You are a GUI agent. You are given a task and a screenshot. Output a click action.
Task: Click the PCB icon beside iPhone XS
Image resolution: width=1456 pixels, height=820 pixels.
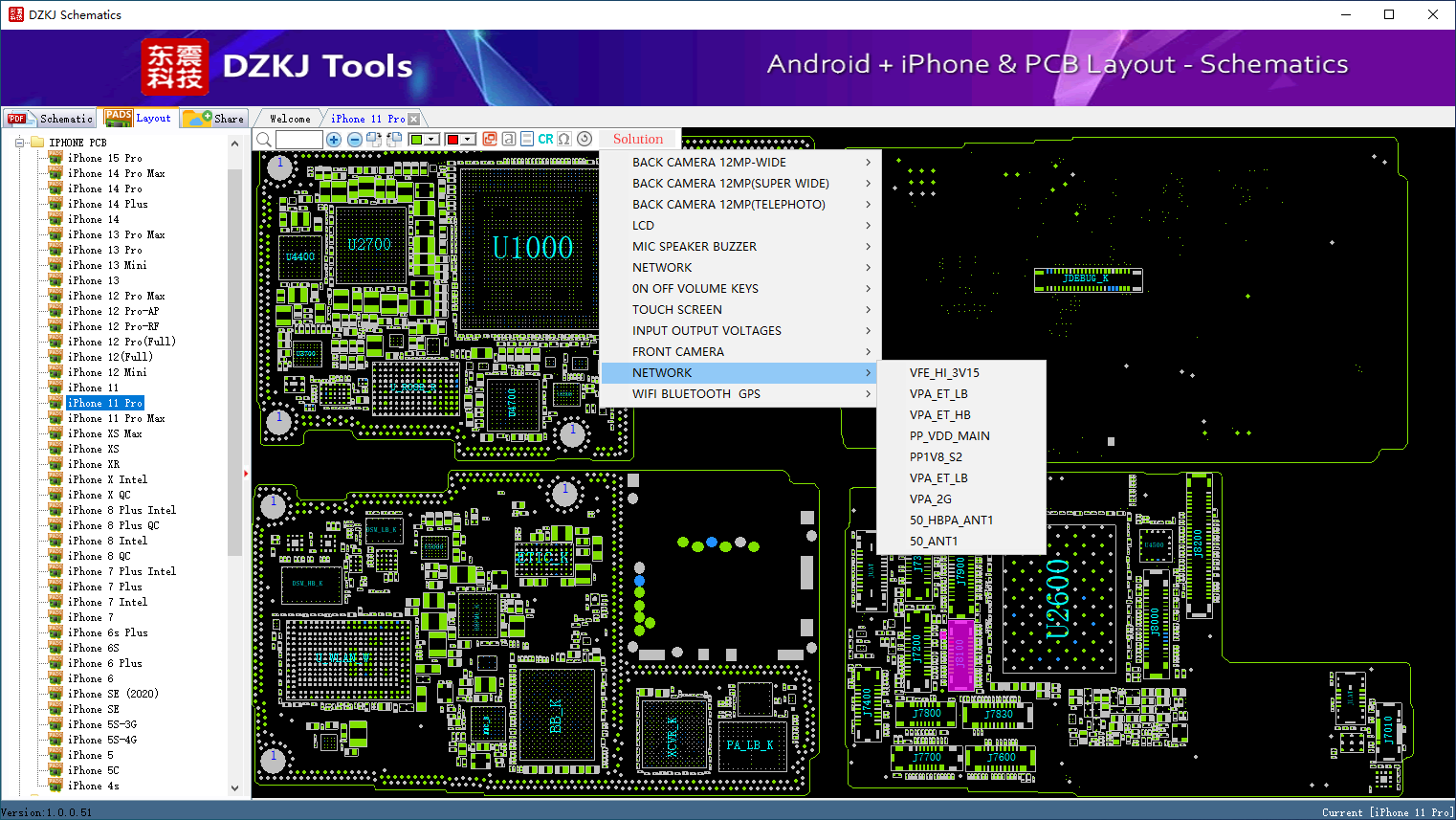point(55,449)
